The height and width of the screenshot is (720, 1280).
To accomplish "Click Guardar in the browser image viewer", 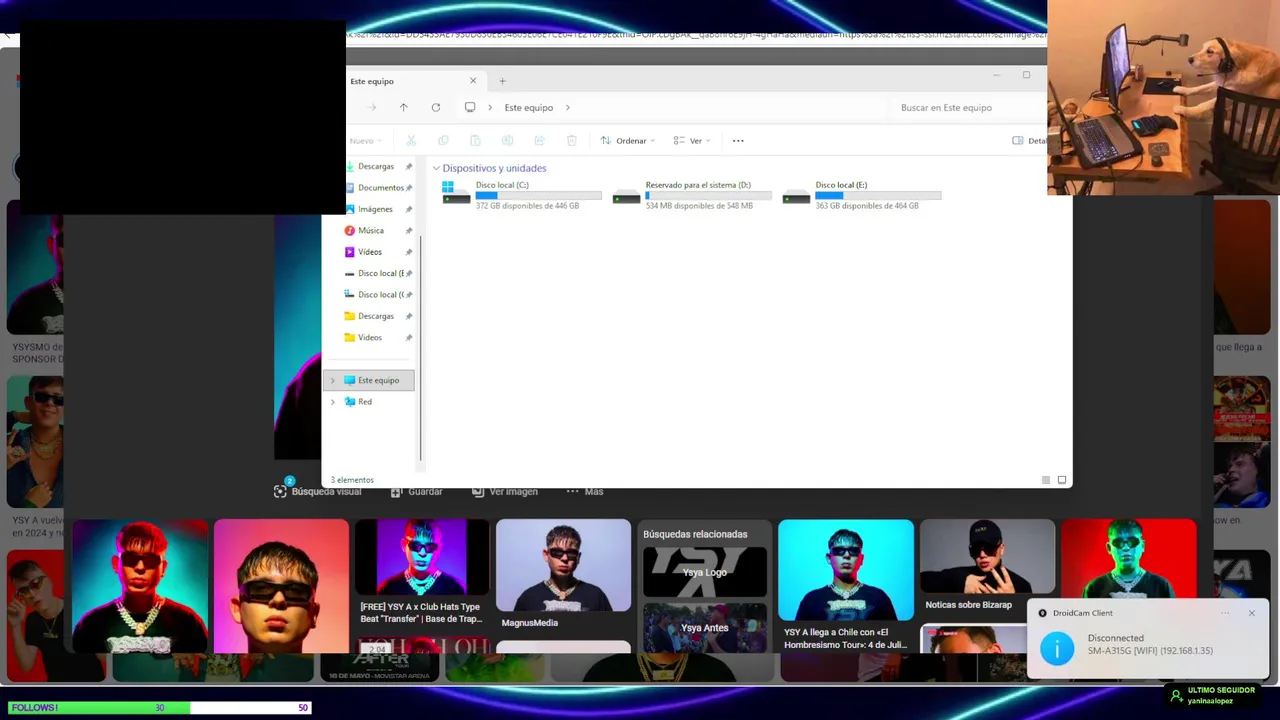I will (416, 491).
